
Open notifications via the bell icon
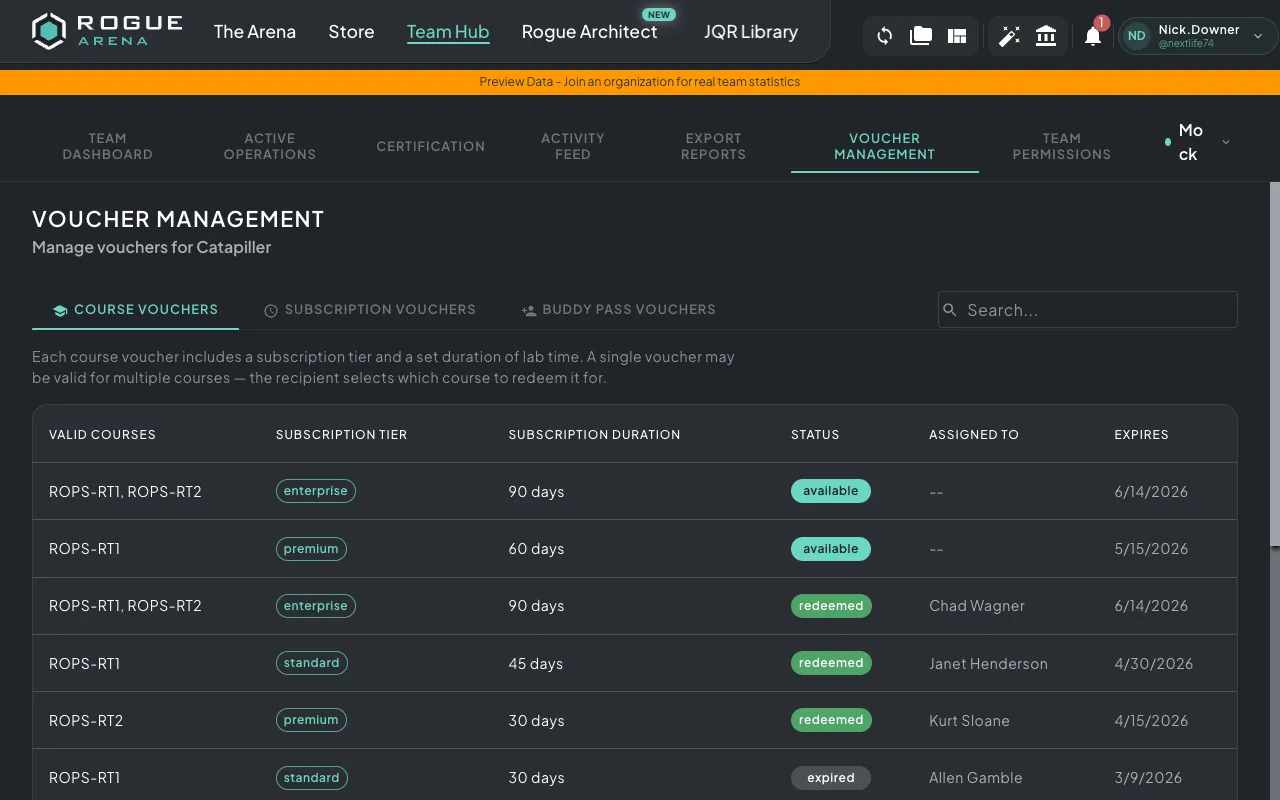click(x=1092, y=36)
